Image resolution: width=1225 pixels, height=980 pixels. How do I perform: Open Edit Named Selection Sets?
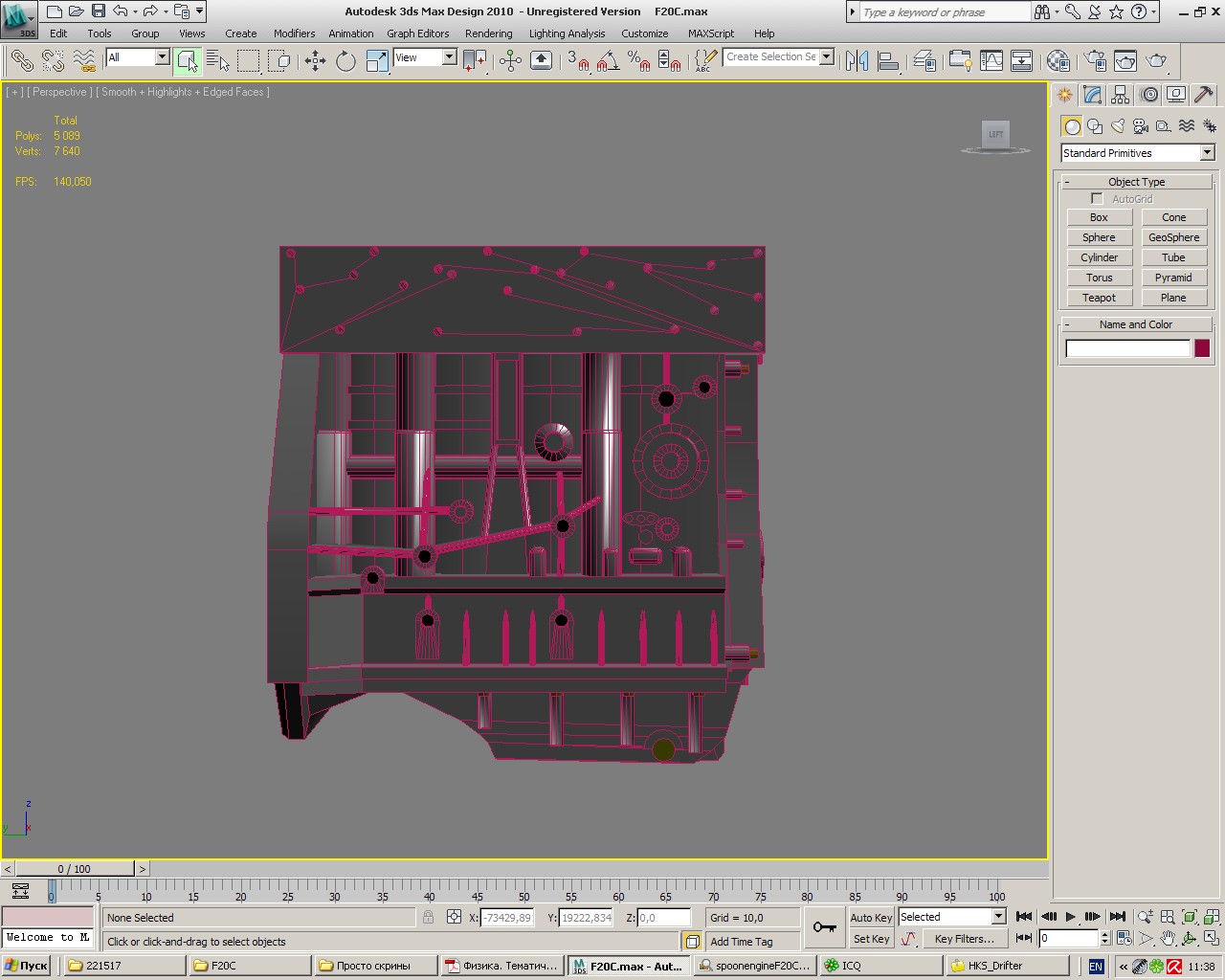point(705,61)
